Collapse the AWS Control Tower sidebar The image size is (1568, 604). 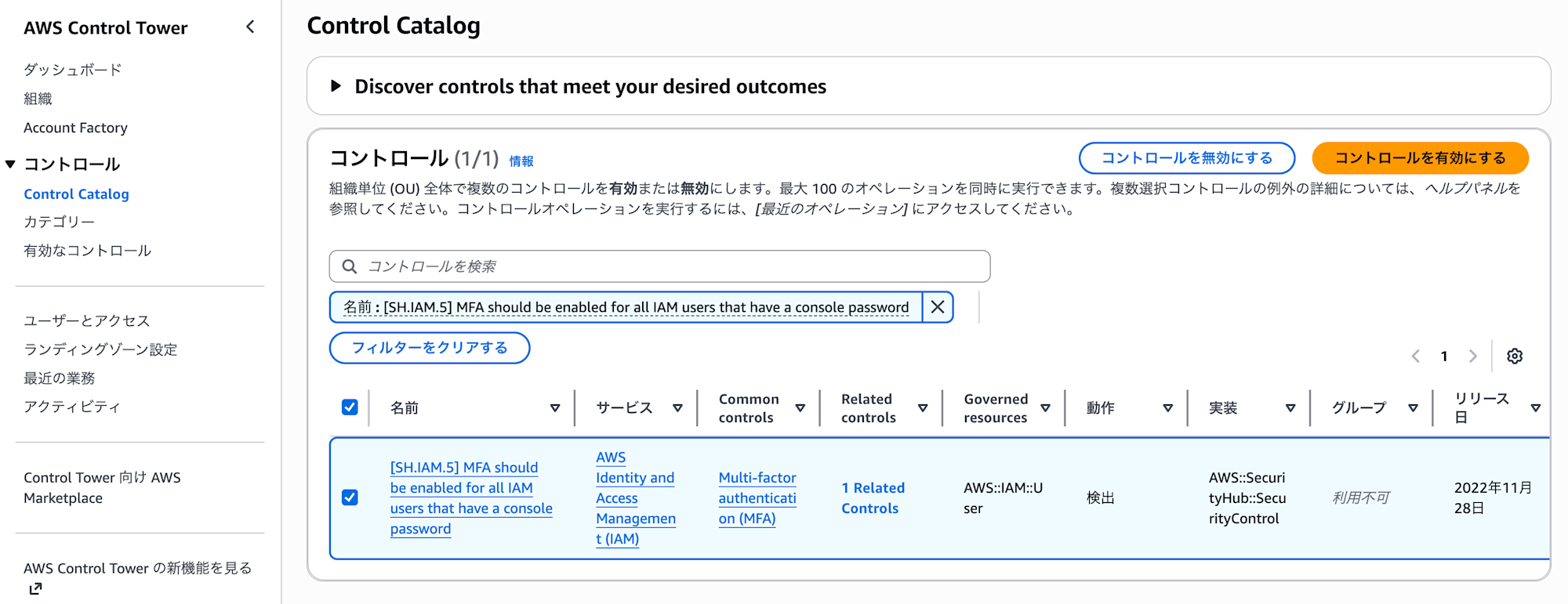pos(250,27)
